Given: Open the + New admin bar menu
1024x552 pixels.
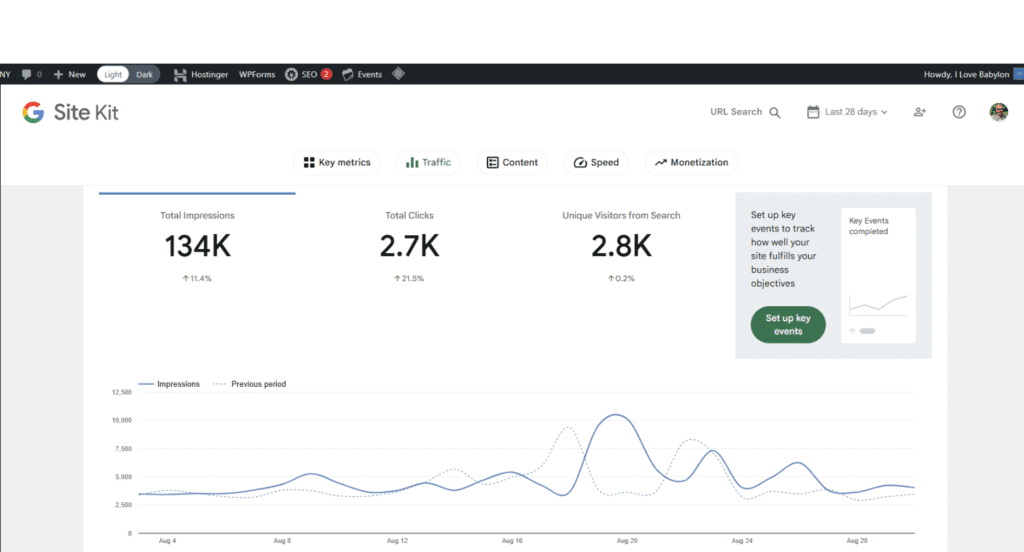Looking at the screenshot, I should click(70, 74).
